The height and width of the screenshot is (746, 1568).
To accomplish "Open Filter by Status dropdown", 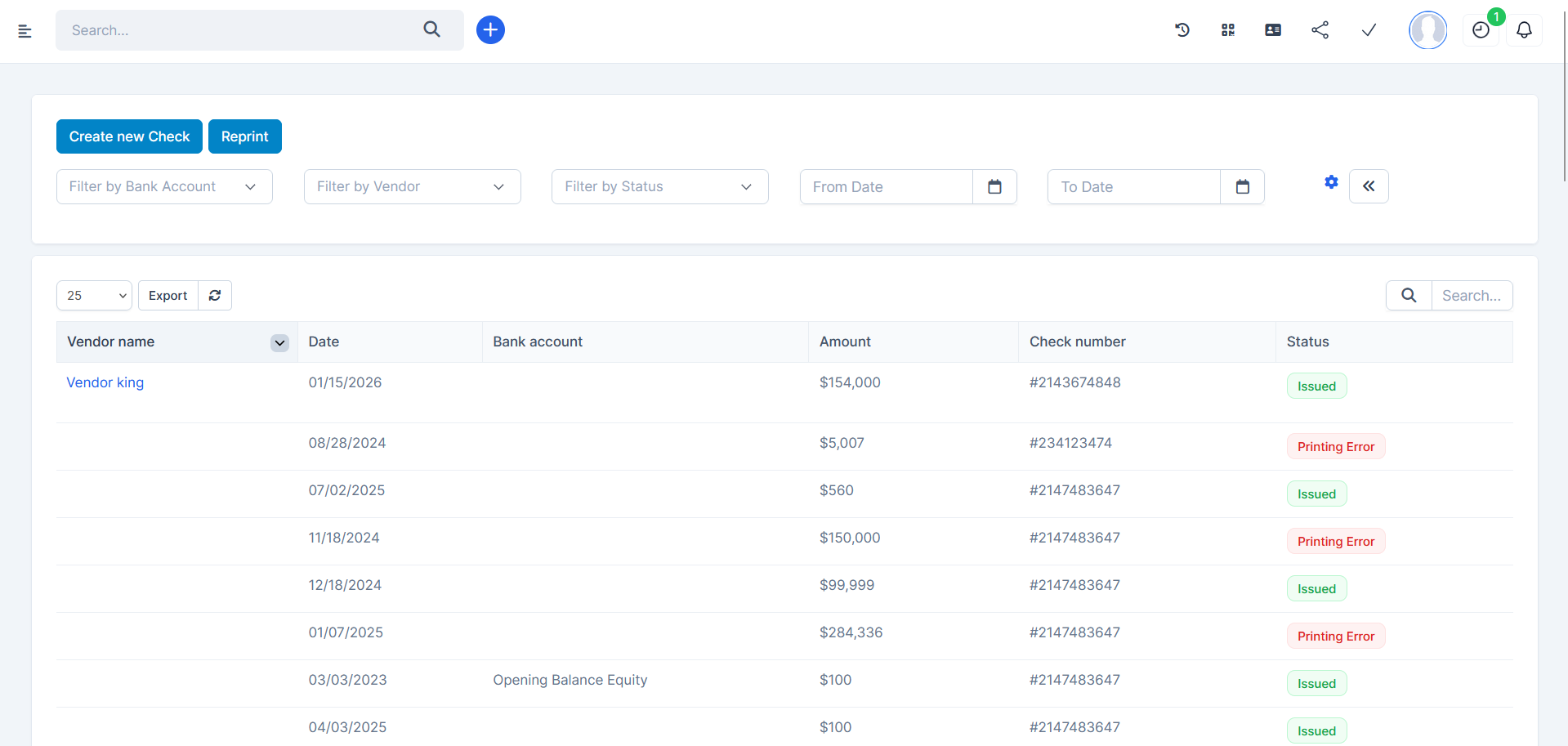I will click(659, 186).
